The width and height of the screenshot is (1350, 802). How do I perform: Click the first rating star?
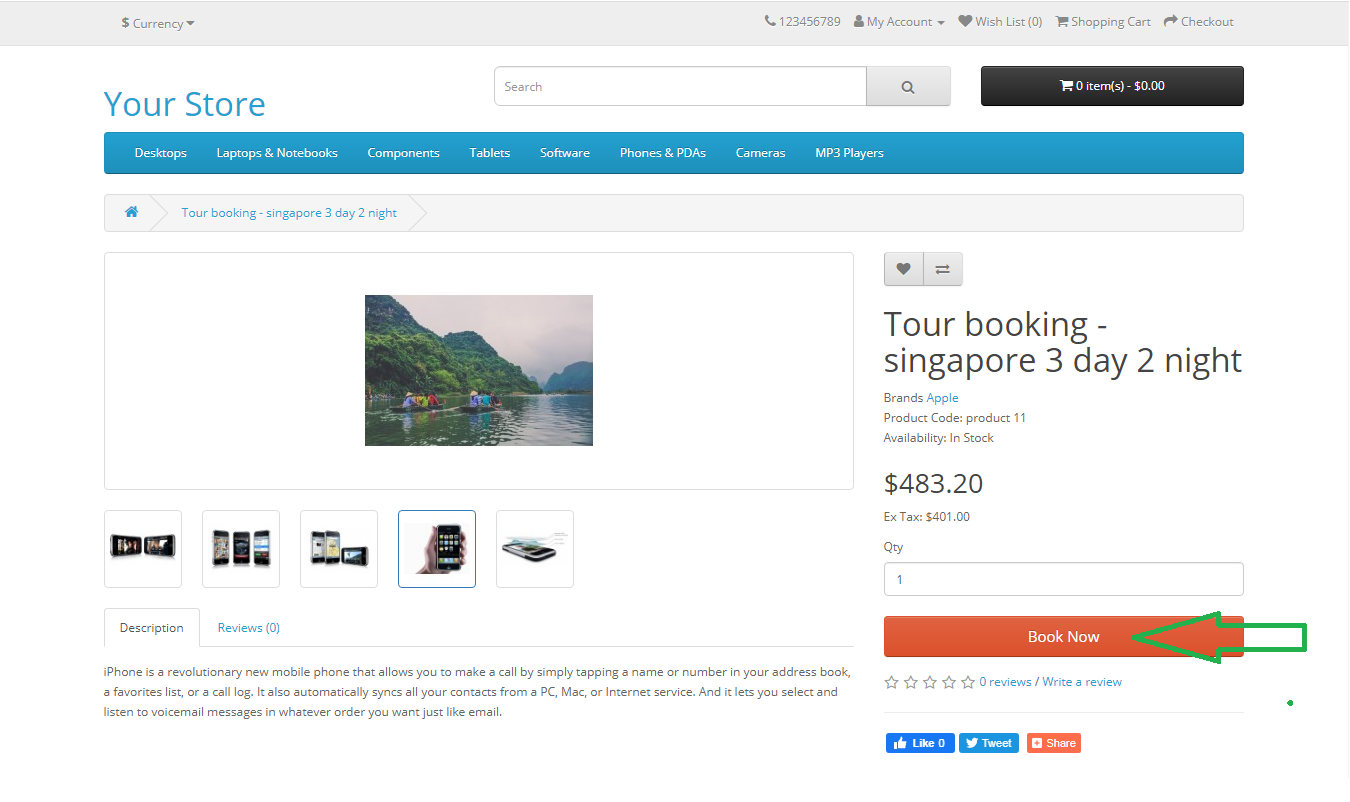pos(892,682)
